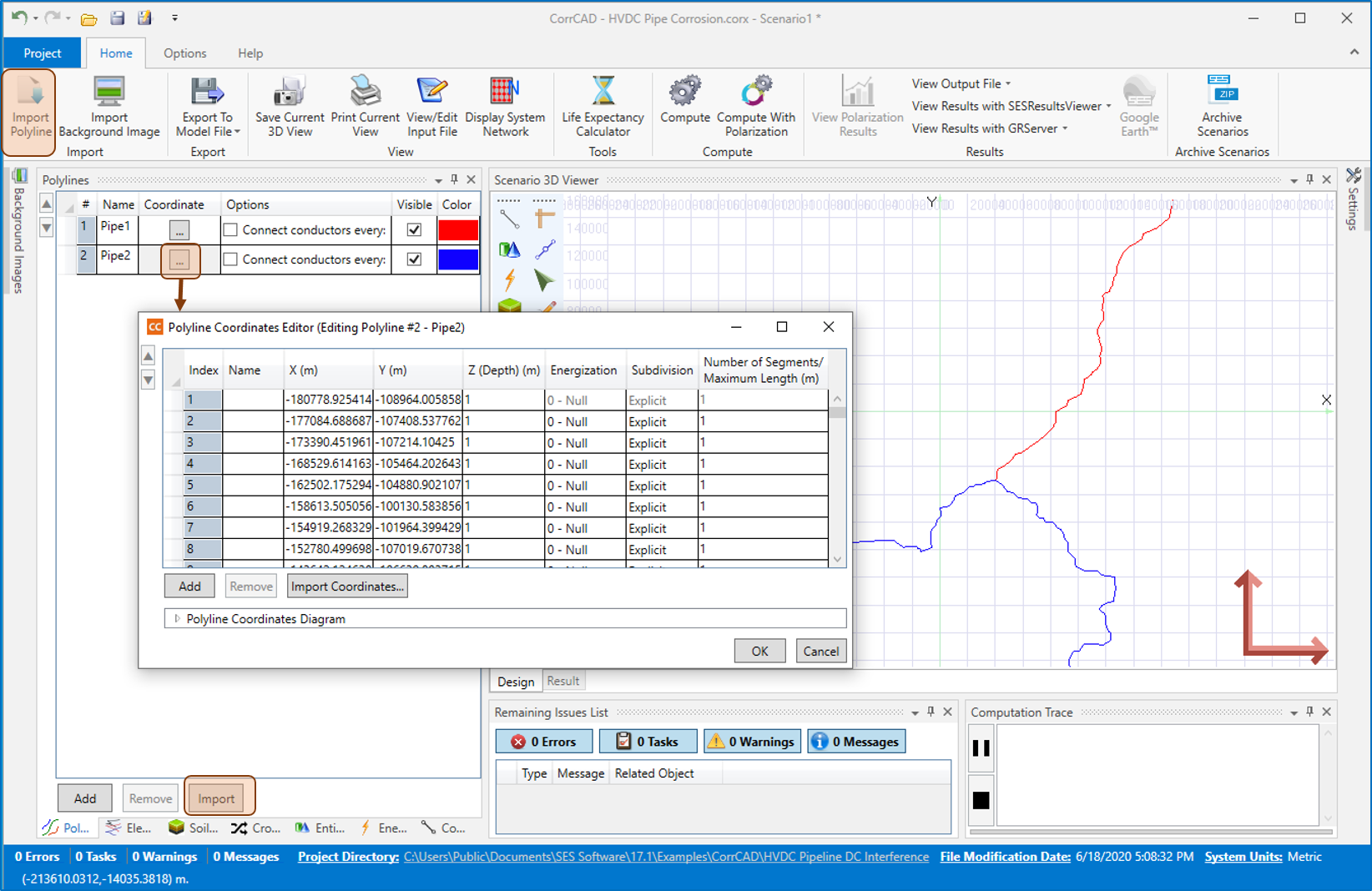This screenshot has height=891, width=1372.
Task: Click the Import Coordinates button
Action: tap(347, 586)
